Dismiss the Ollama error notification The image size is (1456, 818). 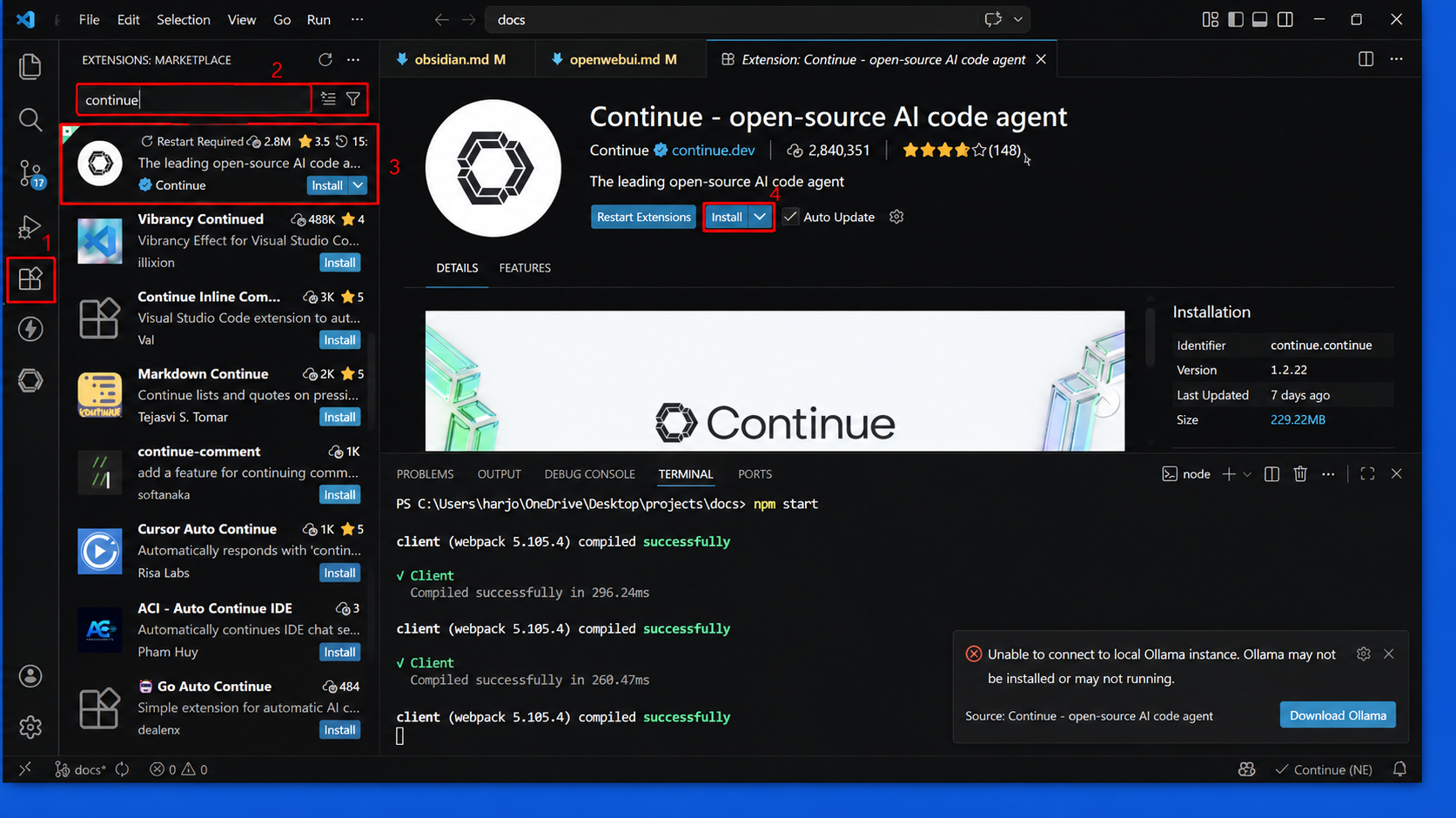(1389, 654)
